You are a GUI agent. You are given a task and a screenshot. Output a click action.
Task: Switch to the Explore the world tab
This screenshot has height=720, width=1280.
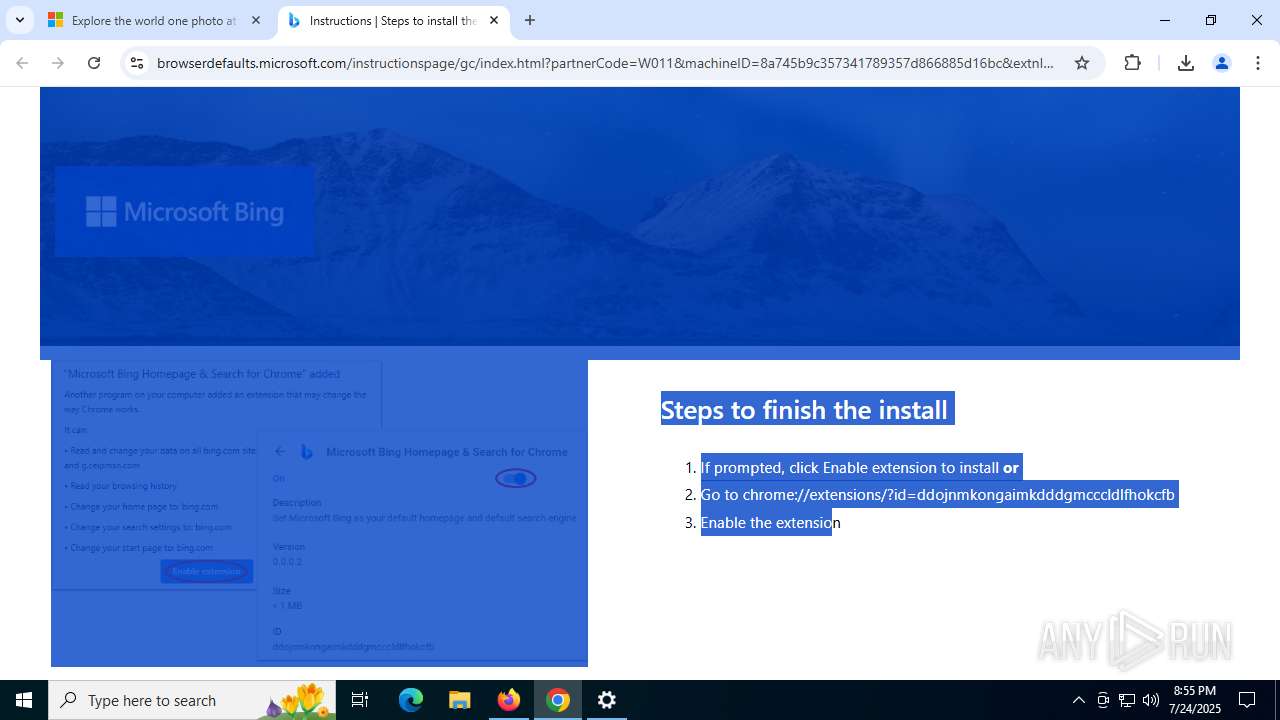coord(155,20)
